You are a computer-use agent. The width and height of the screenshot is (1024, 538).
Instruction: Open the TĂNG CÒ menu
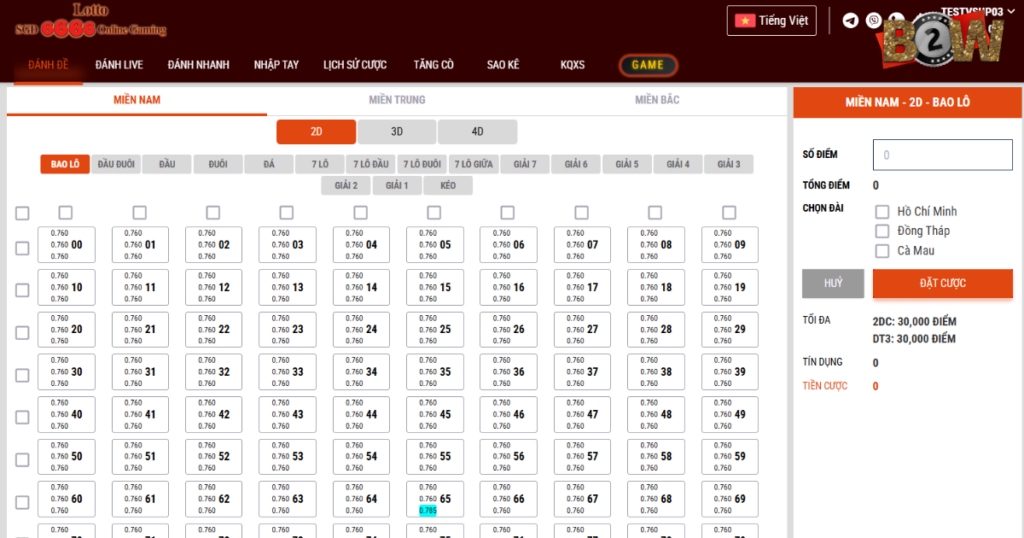pyautogui.click(x=434, y=65)
